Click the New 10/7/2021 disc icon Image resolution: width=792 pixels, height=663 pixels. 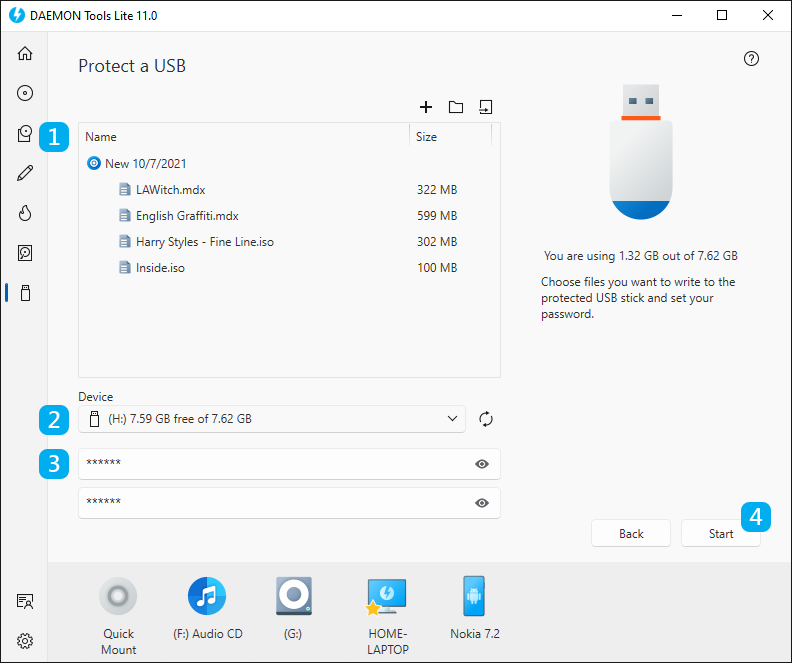coord(93,163)
